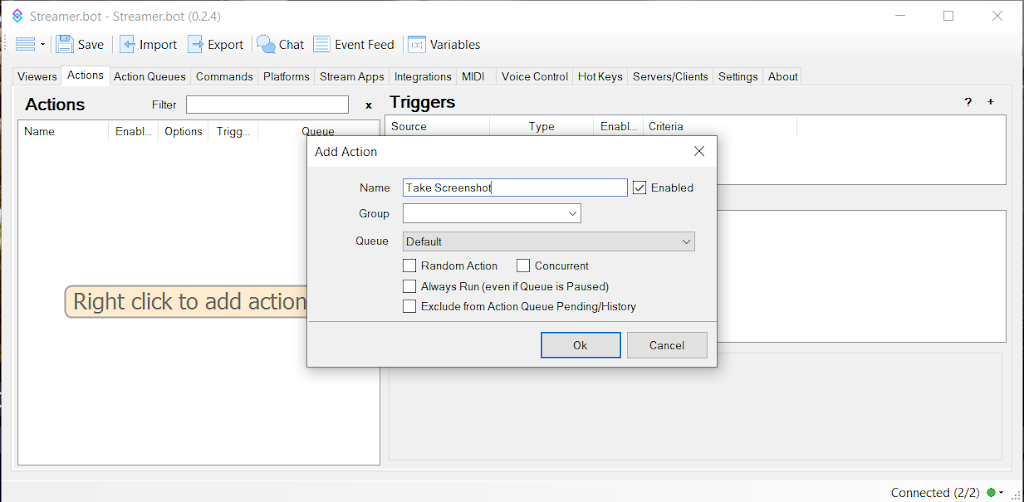The width and height of the screenshot is (1024, 502).
Task: Open the Variables icon in toolbar
Action: point(417,44)
